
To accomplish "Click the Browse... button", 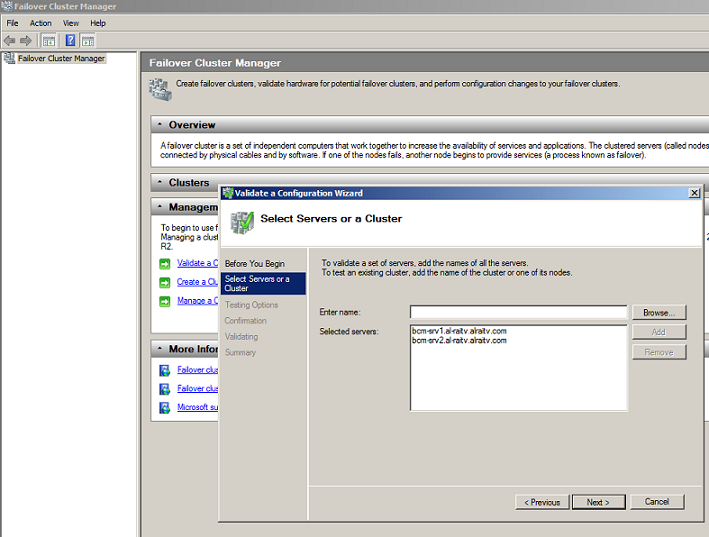I will (659, 312).
